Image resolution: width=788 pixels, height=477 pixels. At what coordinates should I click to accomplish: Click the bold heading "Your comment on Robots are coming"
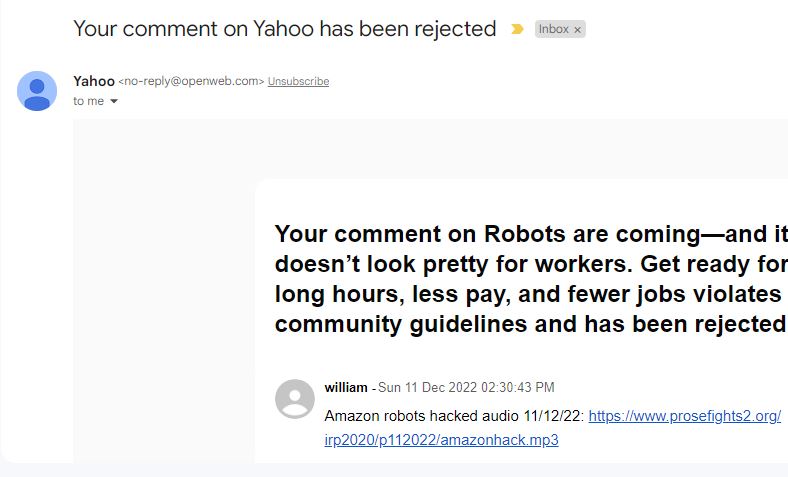point(487,234)
